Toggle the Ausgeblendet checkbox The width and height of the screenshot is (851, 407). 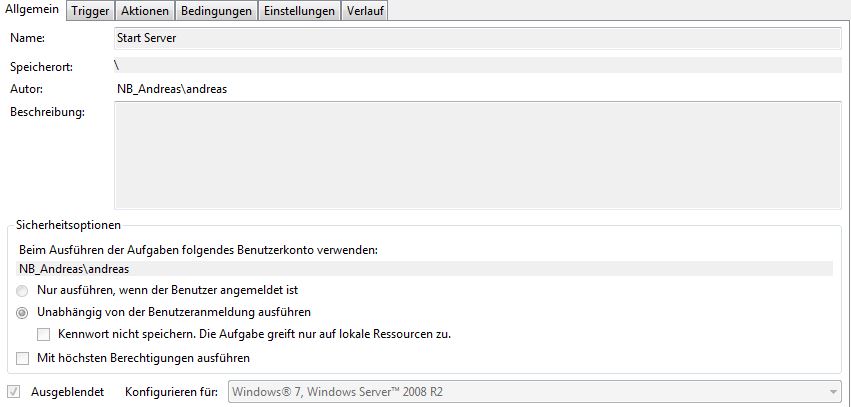(15, 392)
